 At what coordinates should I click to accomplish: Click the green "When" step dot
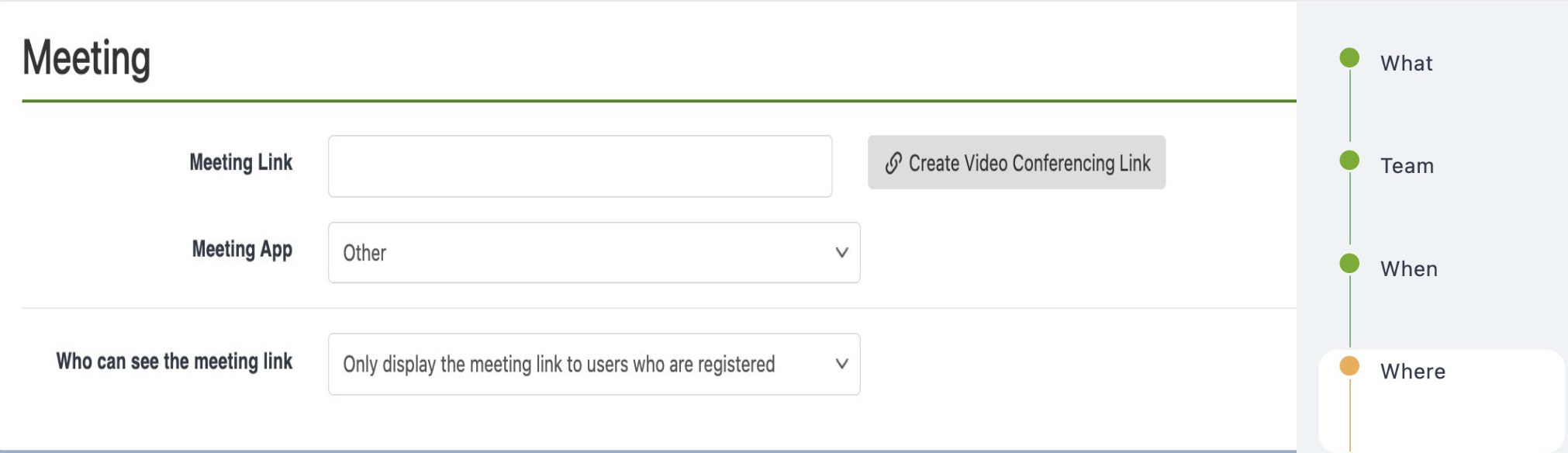point(1349,264)
